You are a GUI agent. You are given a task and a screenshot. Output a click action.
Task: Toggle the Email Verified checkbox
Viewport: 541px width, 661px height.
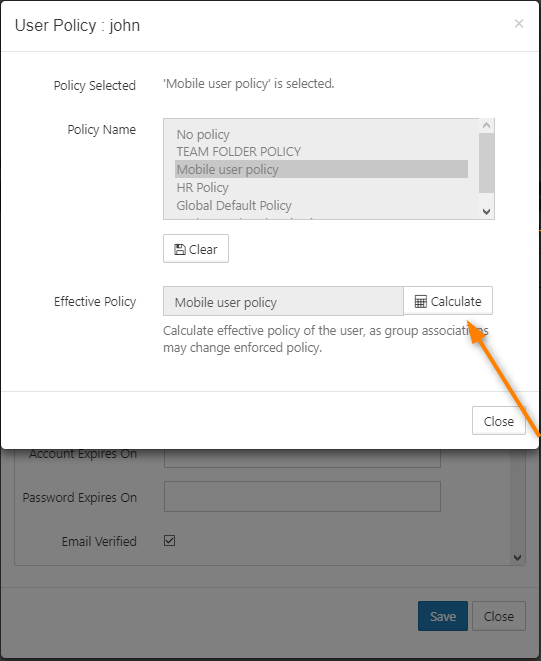(170, 540)
